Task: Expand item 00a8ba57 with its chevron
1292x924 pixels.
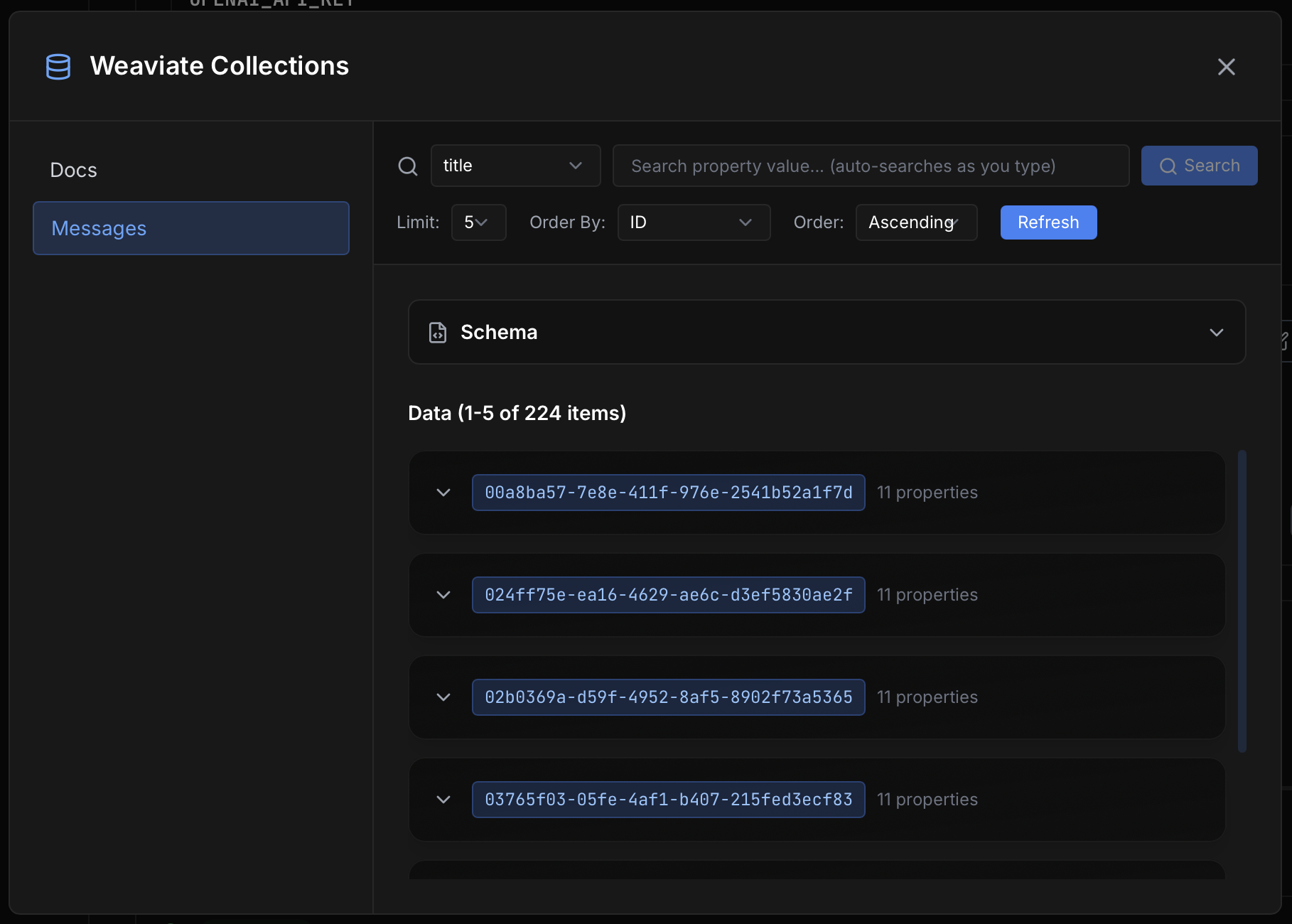Action: (x=443, y=493)
